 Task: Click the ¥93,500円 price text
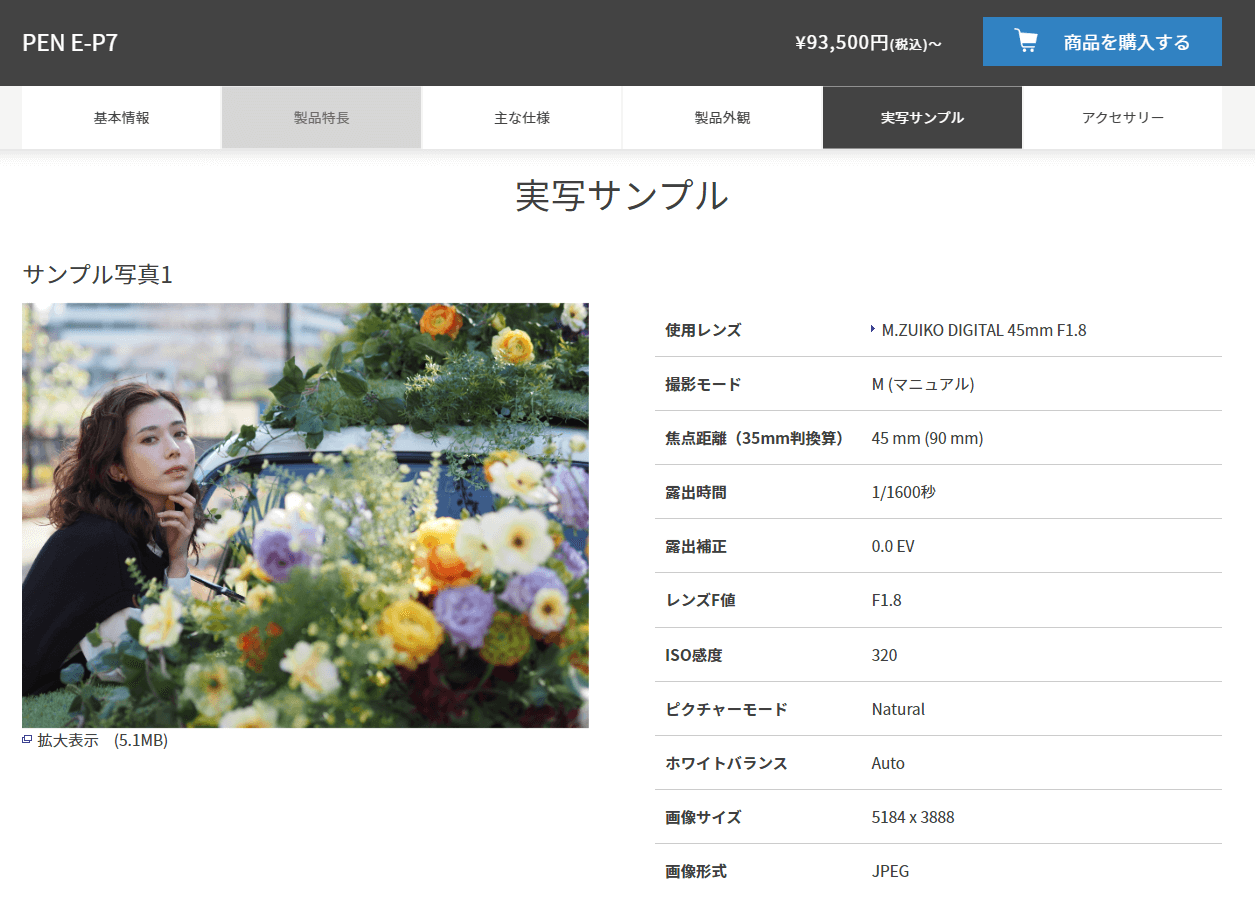[x=868, y=43]
